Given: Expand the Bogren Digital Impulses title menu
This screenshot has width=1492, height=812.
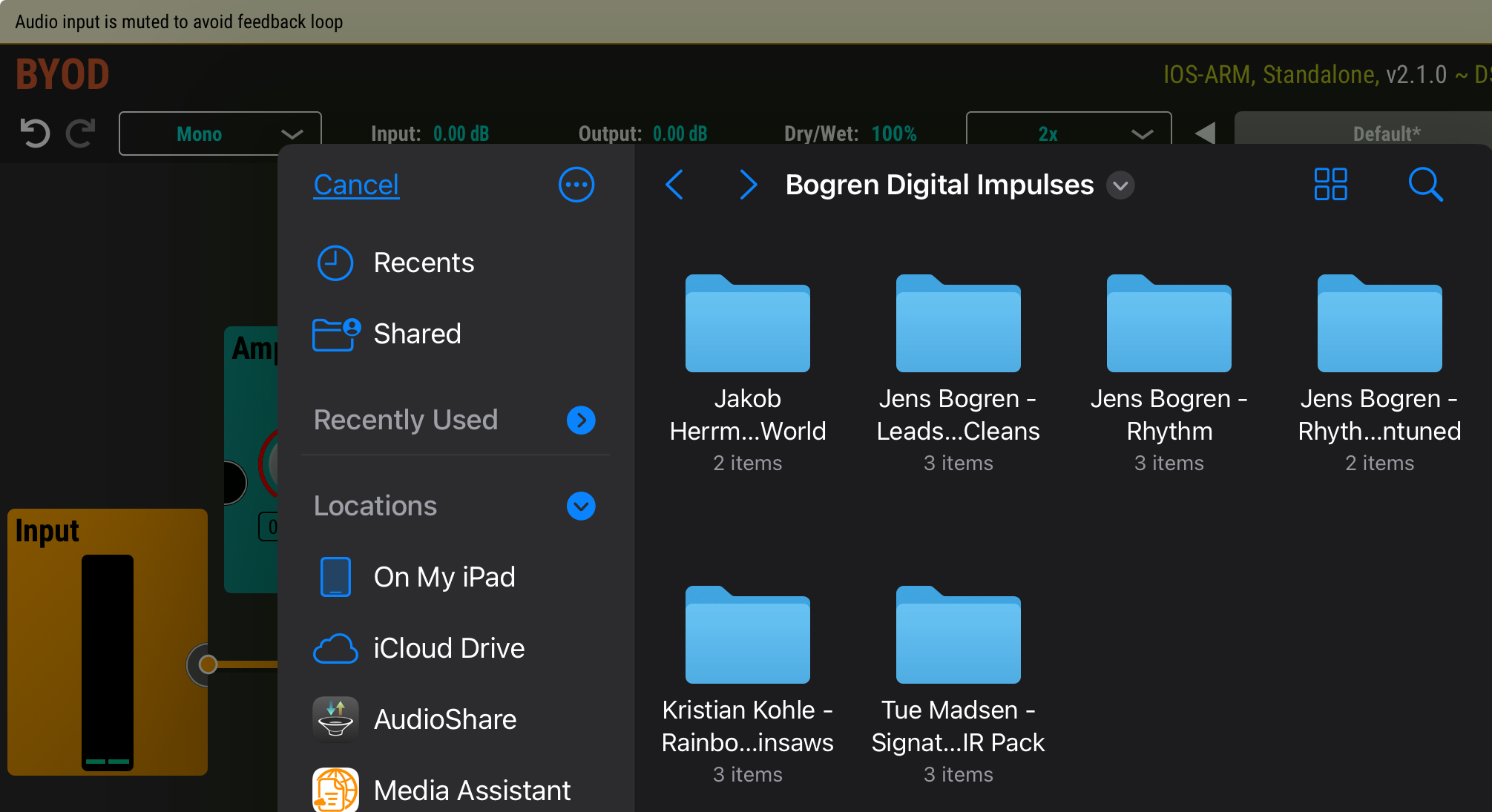Looking at the screenshot, I should tap(1120, 185).
